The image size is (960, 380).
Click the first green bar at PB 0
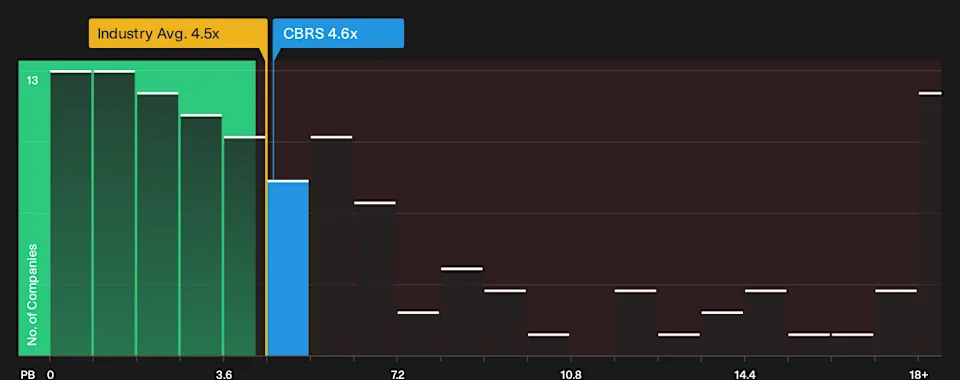tap(71, 214)
